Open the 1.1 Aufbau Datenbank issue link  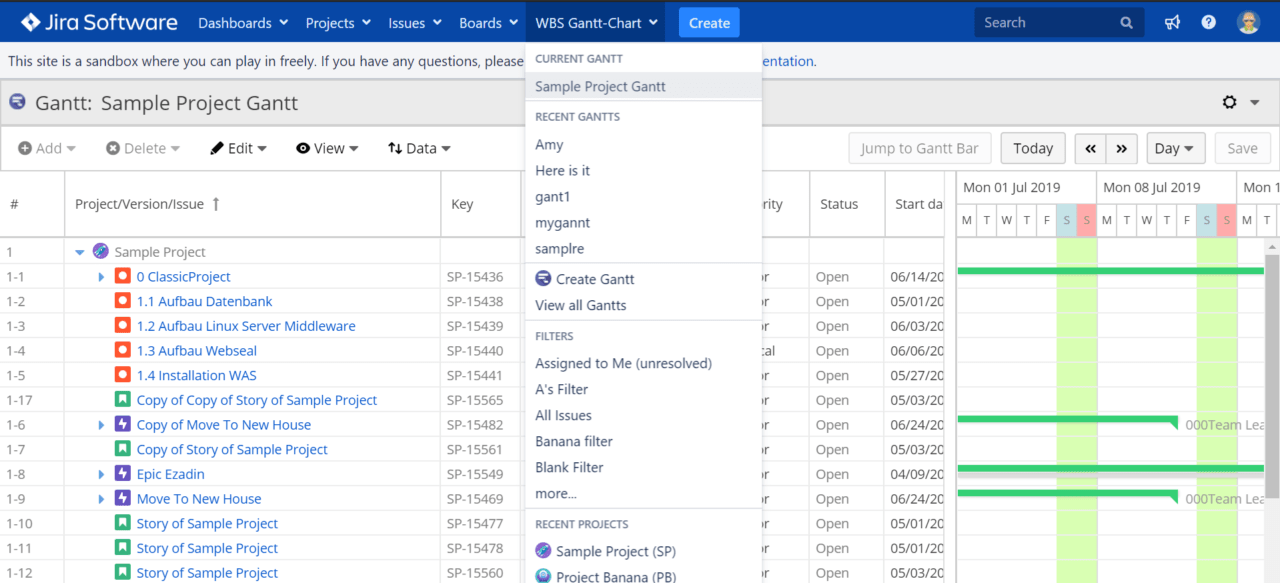(204, 301)
